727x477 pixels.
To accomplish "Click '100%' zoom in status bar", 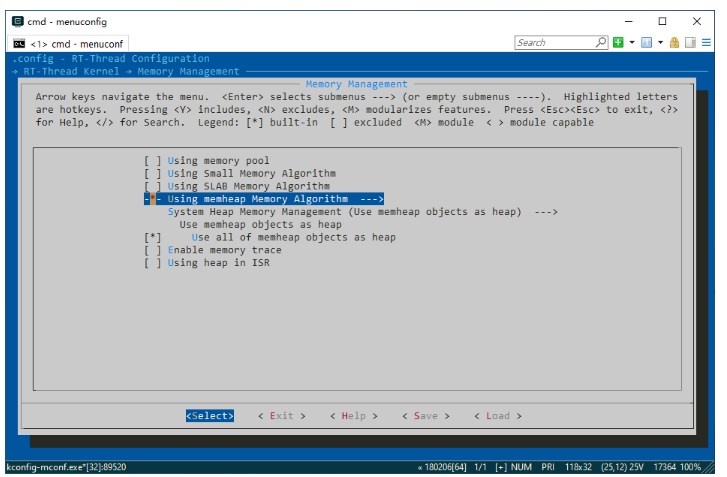I will point(690,467).
